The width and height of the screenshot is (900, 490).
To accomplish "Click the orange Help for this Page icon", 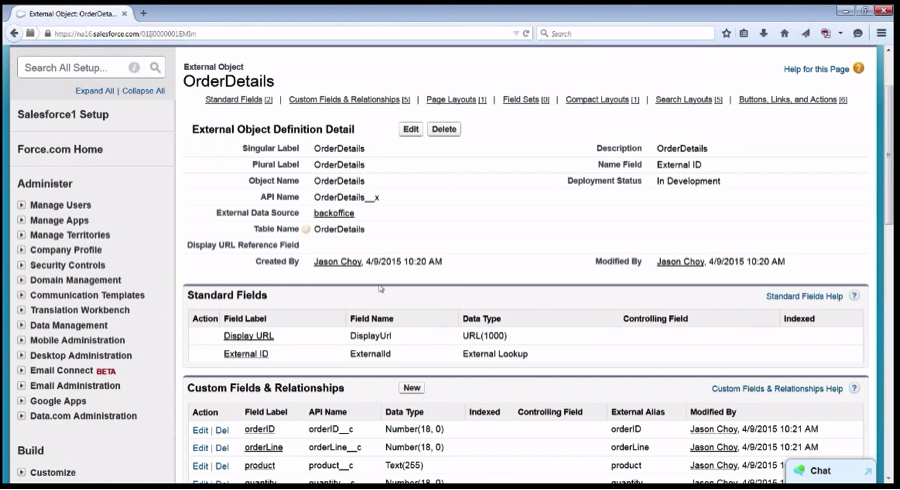I will coord(859,68).
